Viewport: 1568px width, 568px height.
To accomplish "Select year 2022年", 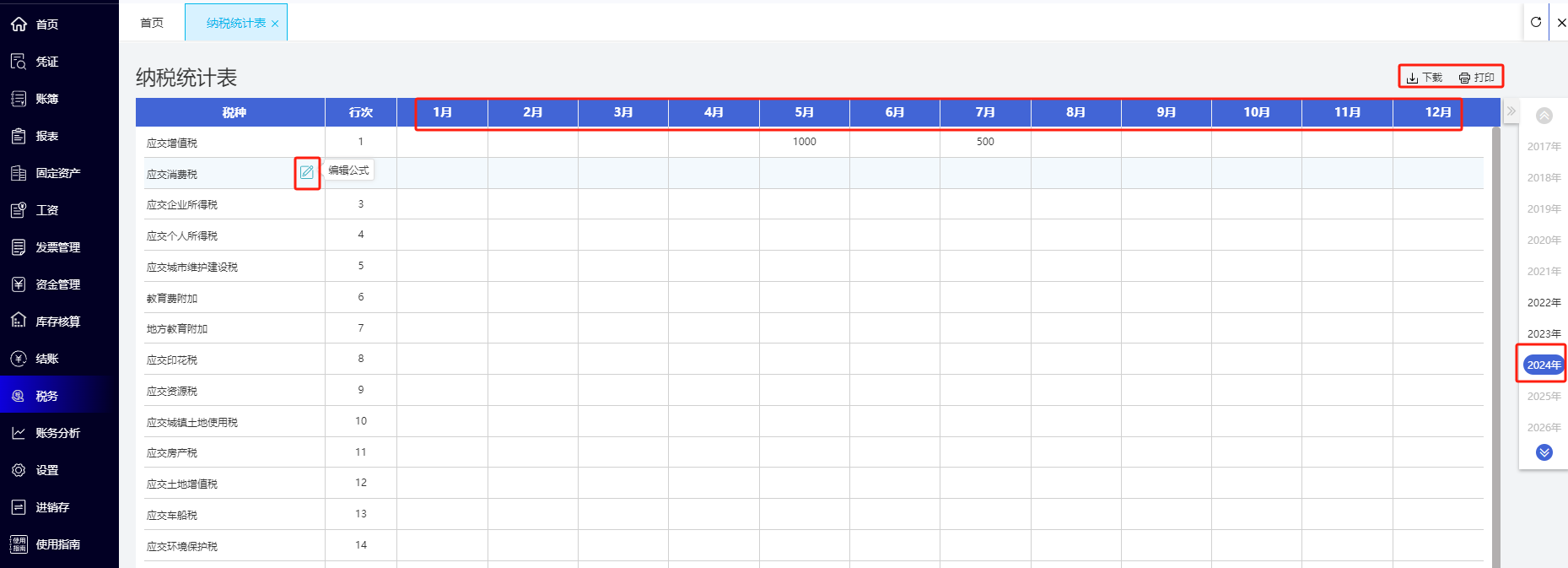I will [x=1544, y=302].
